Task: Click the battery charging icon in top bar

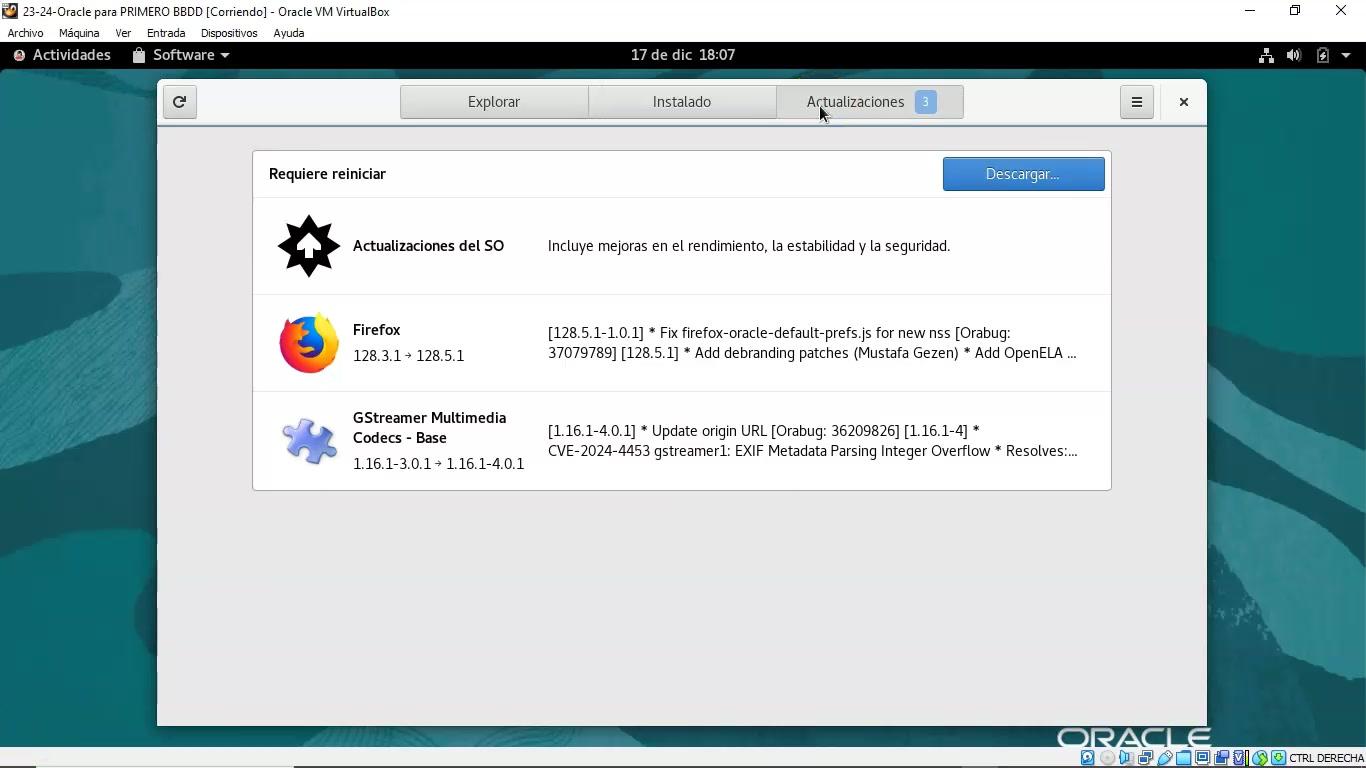Action: coord(1323,55)
